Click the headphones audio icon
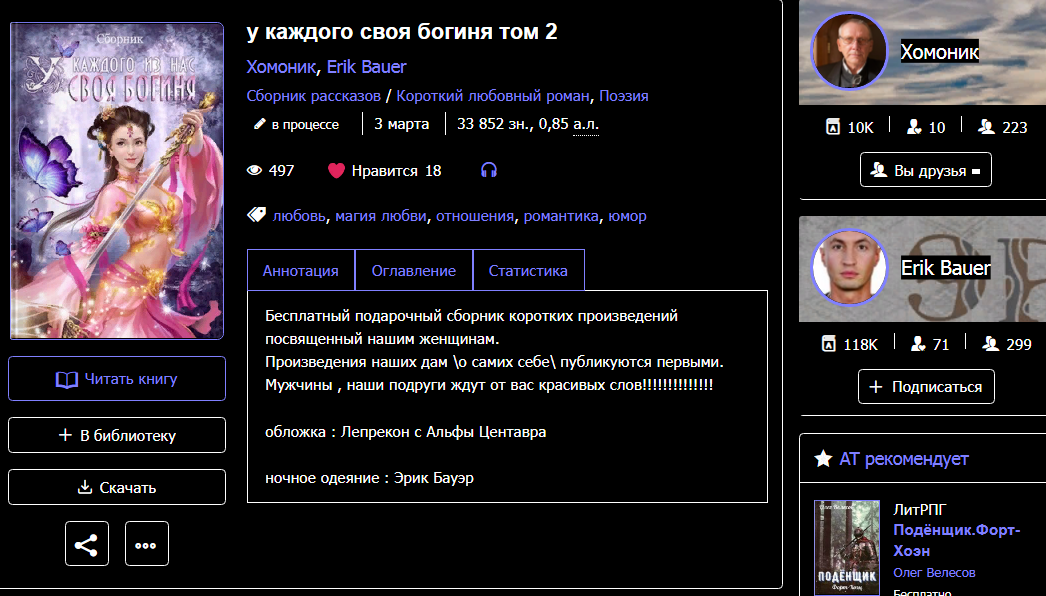 pyautogui.click(x=489, y=170)
